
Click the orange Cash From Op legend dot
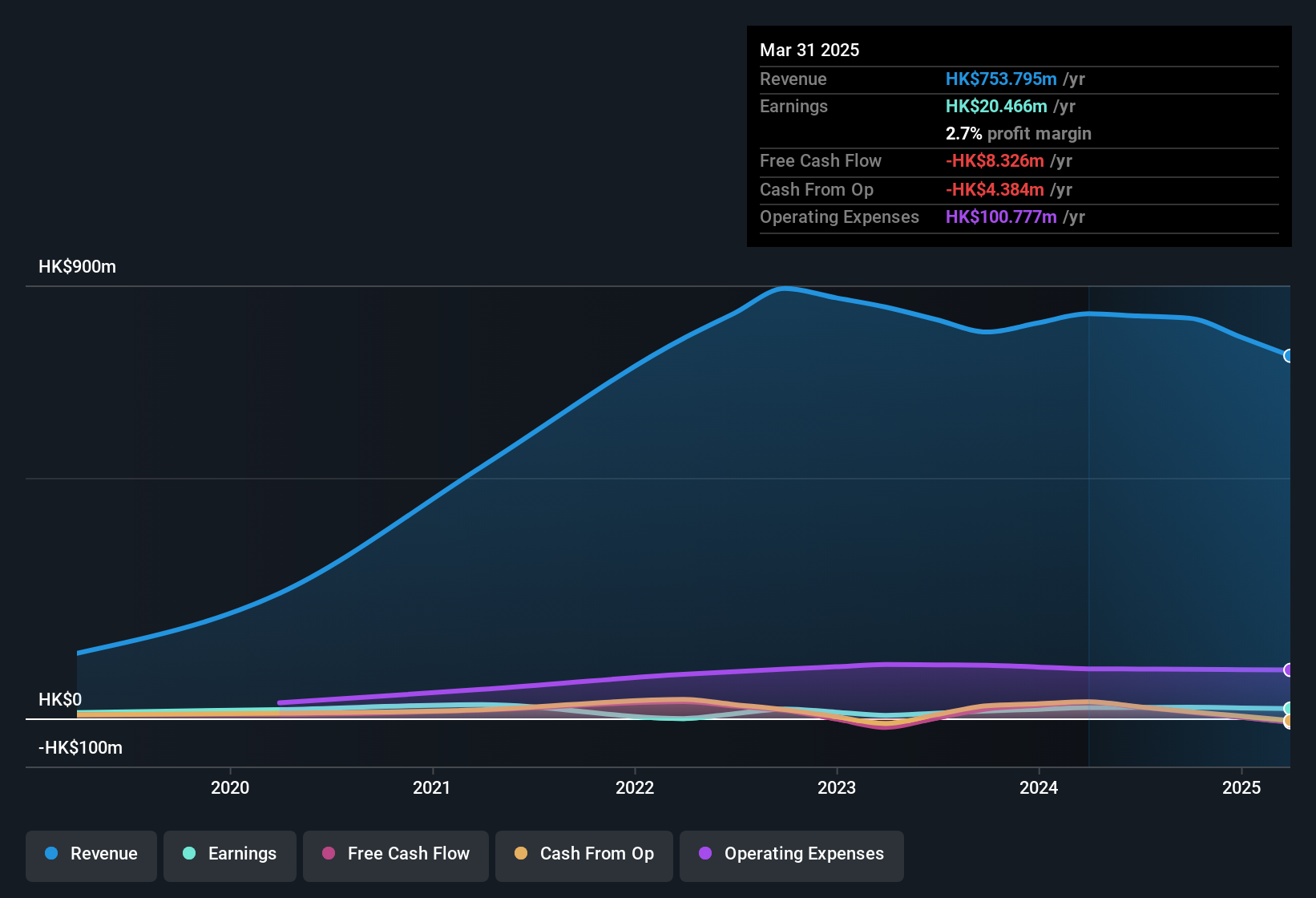[521, 853]
